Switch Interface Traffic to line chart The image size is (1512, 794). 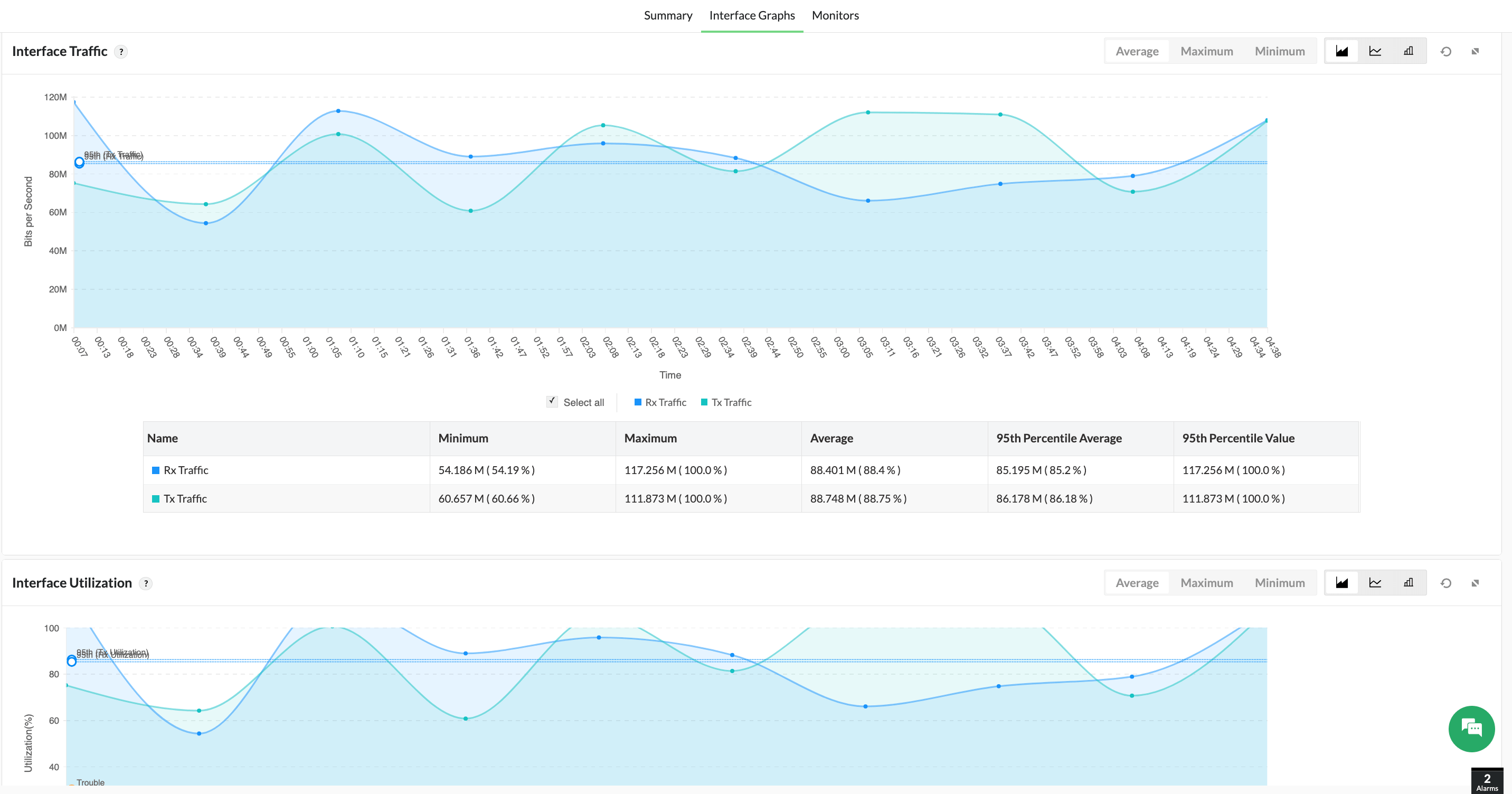pos(1375,51)
